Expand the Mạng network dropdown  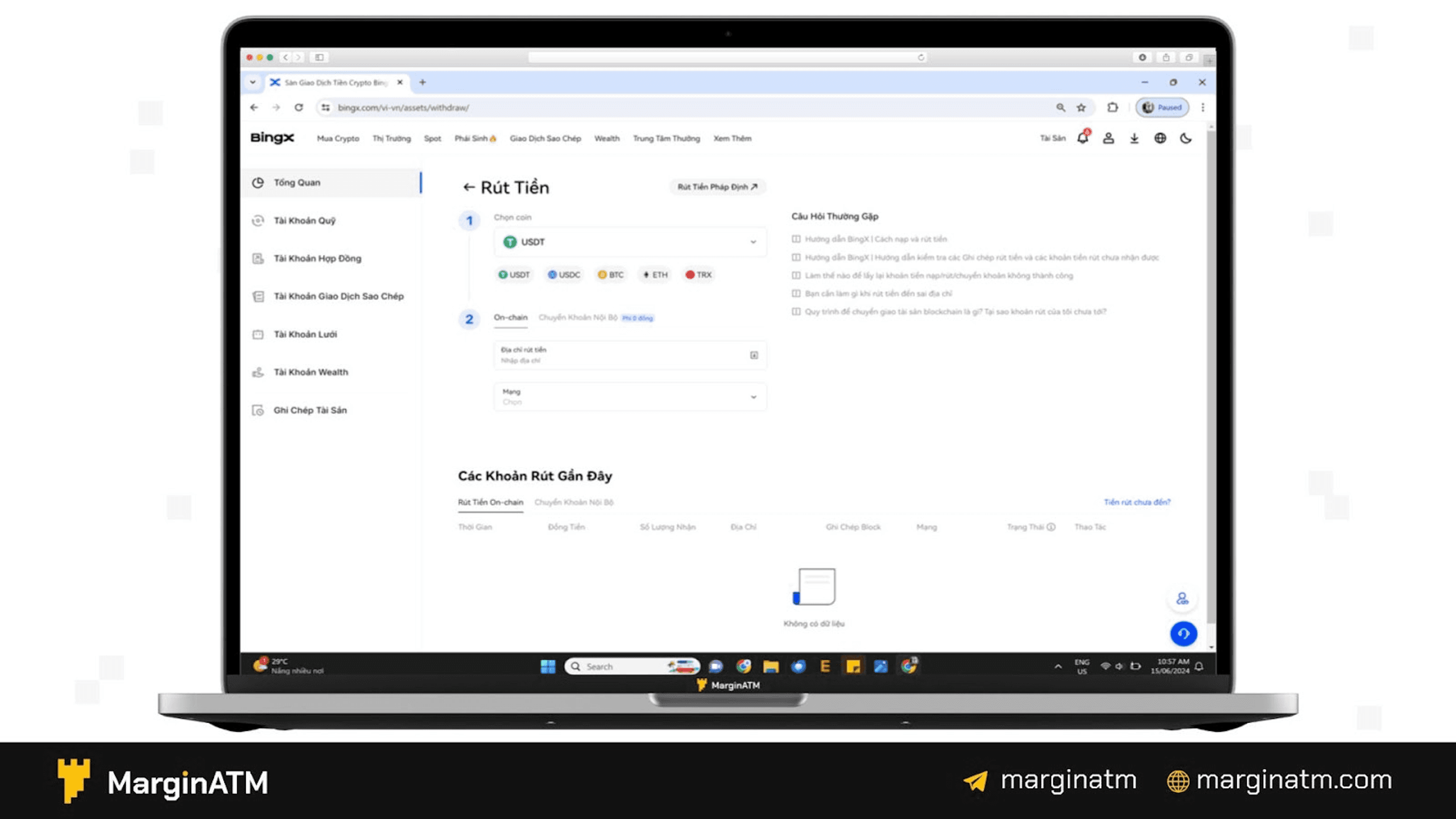point(630,396)
